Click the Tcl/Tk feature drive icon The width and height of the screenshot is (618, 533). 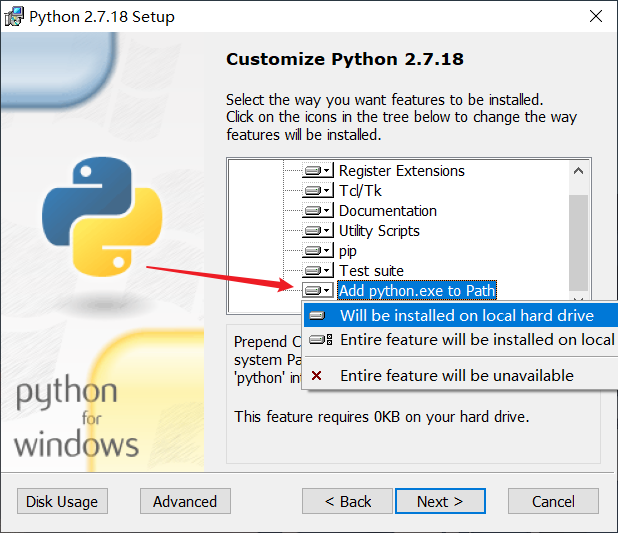318,191
